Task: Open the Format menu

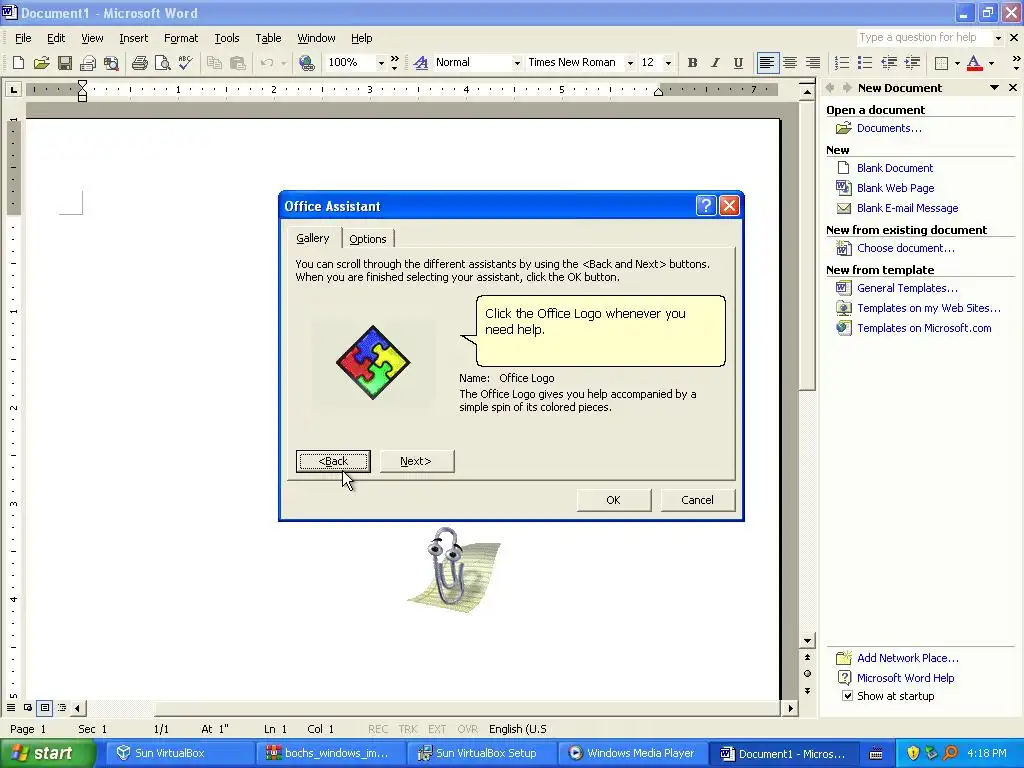Action: tap(181, 38)
